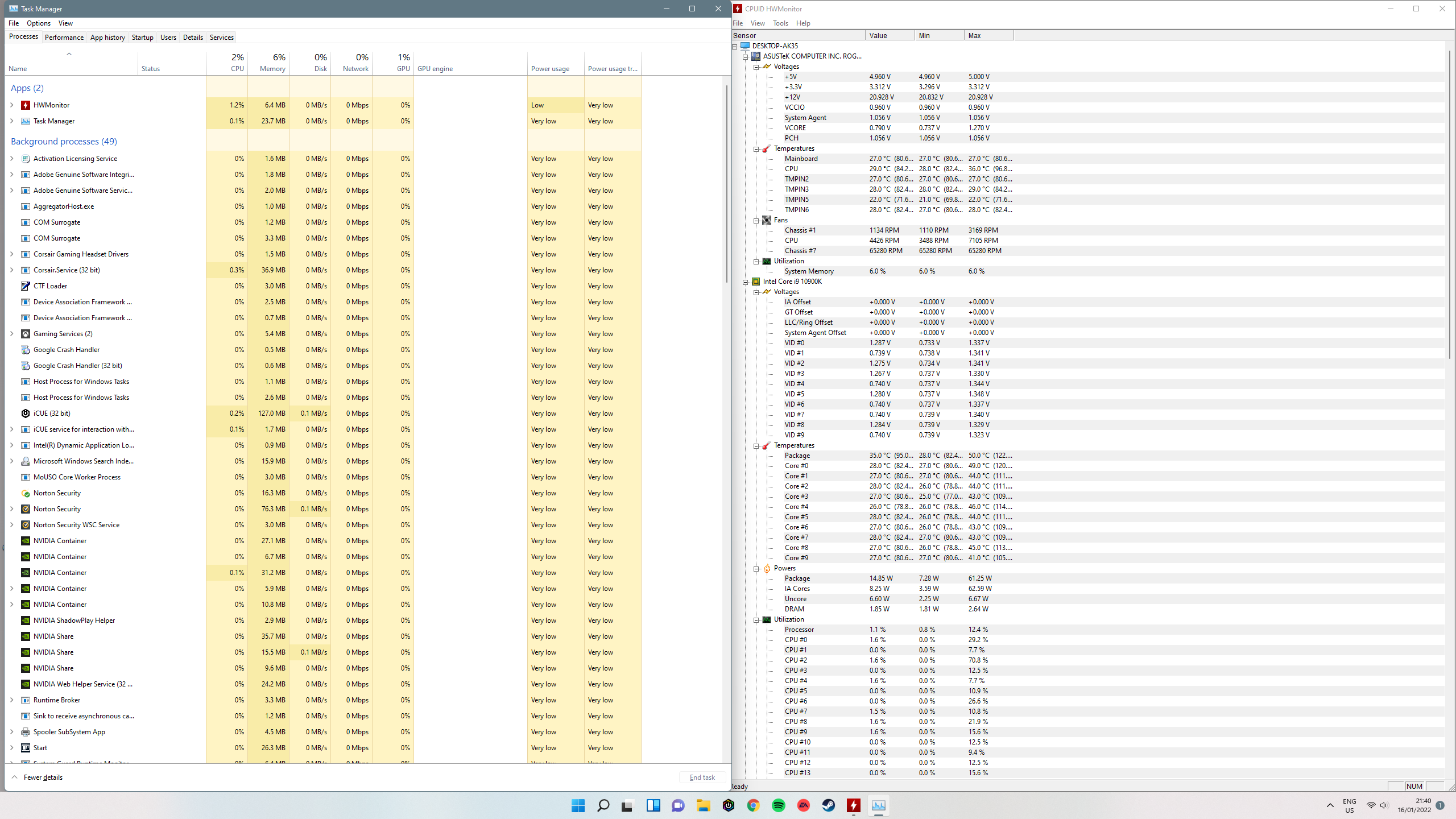Collapse the Intel Core i9 10900K node
The height and width of the screenshot is (819, 1456).
(x=746, y=282)
